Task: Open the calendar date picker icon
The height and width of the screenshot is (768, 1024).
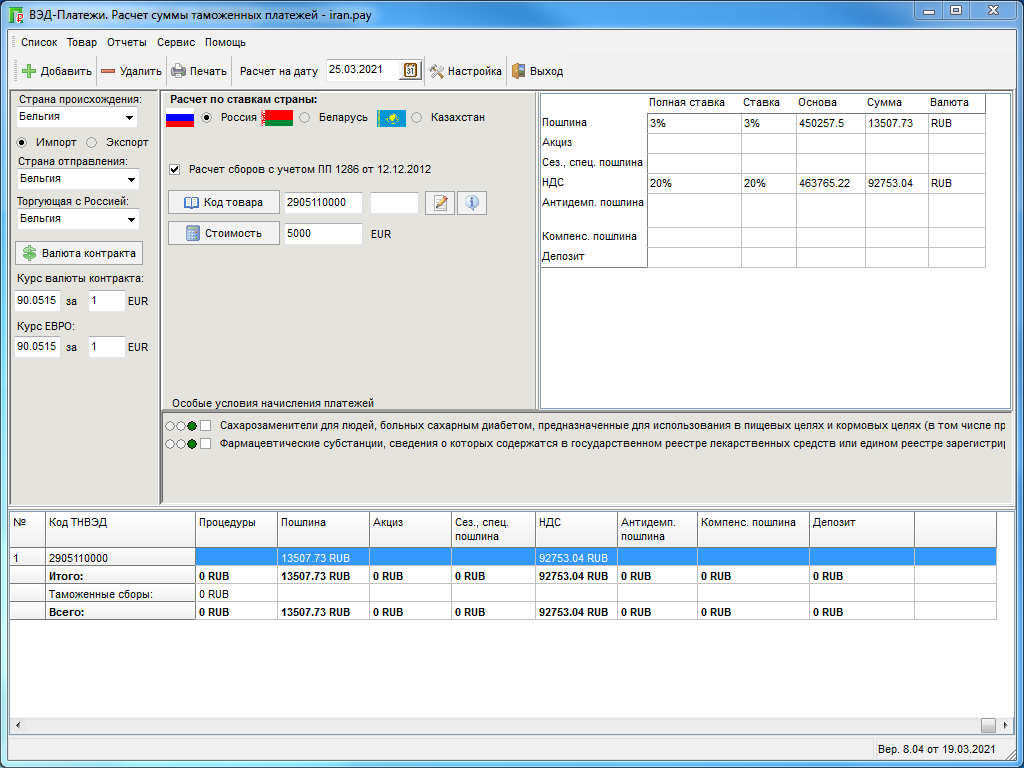Action: [x=410, y=70]
